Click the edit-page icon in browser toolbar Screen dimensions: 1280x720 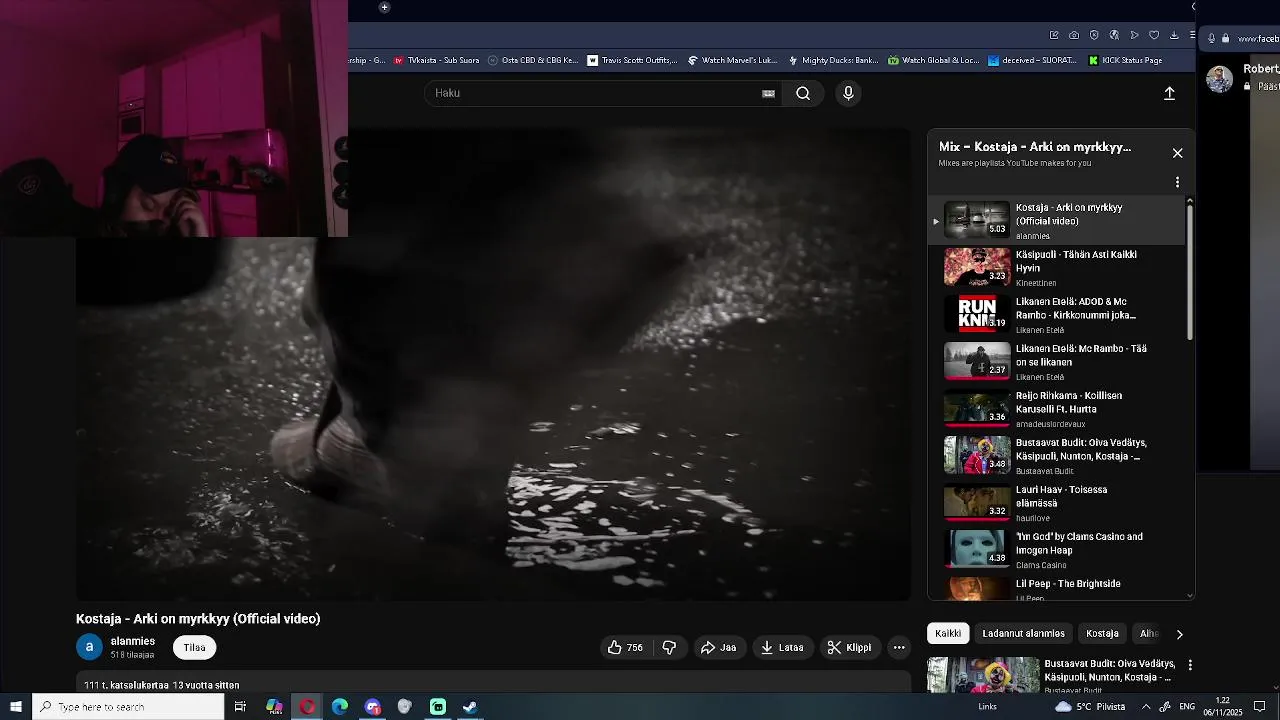click(1054, 35)
